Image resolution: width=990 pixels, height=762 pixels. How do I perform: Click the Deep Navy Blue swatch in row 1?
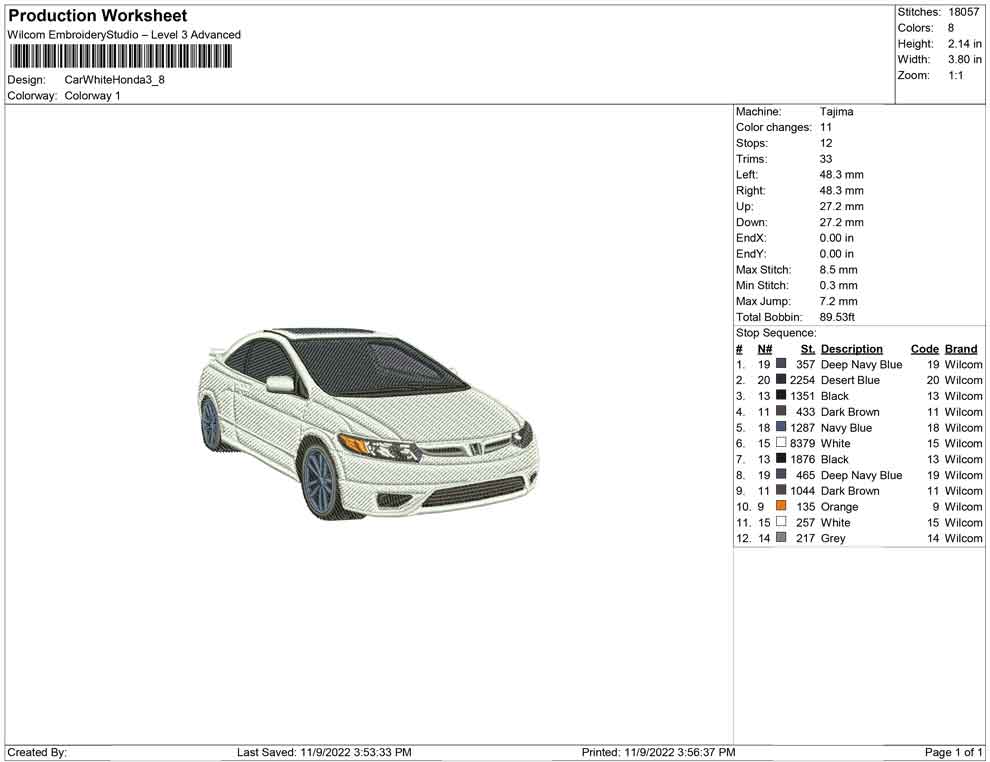(x=781, y=364)
